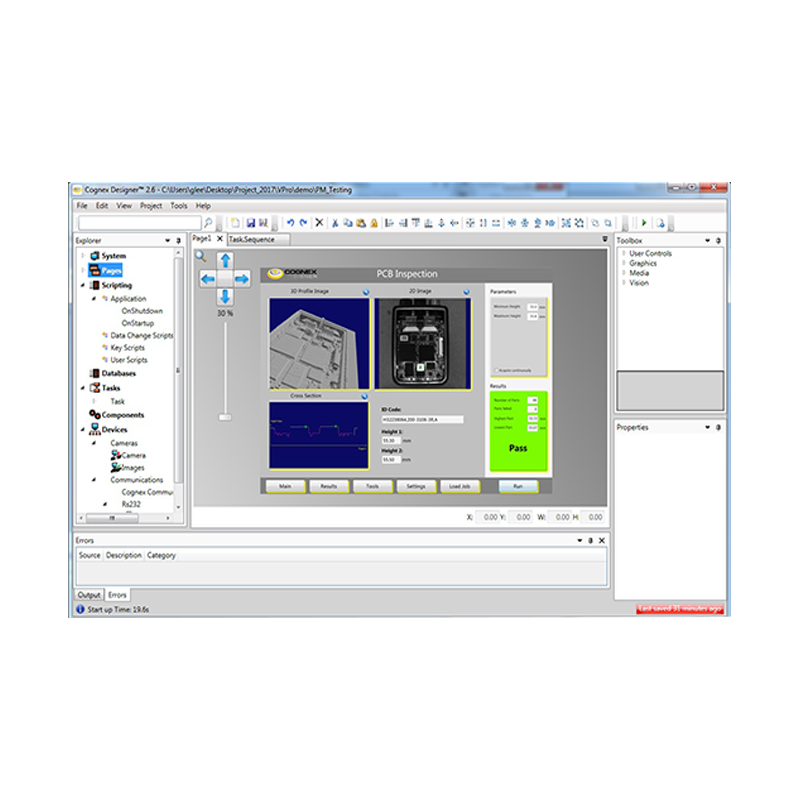Click the Run button on PCB page
The width and height of the screenshot is (800, 800).
pyautogui.click(x=518, y=486)
